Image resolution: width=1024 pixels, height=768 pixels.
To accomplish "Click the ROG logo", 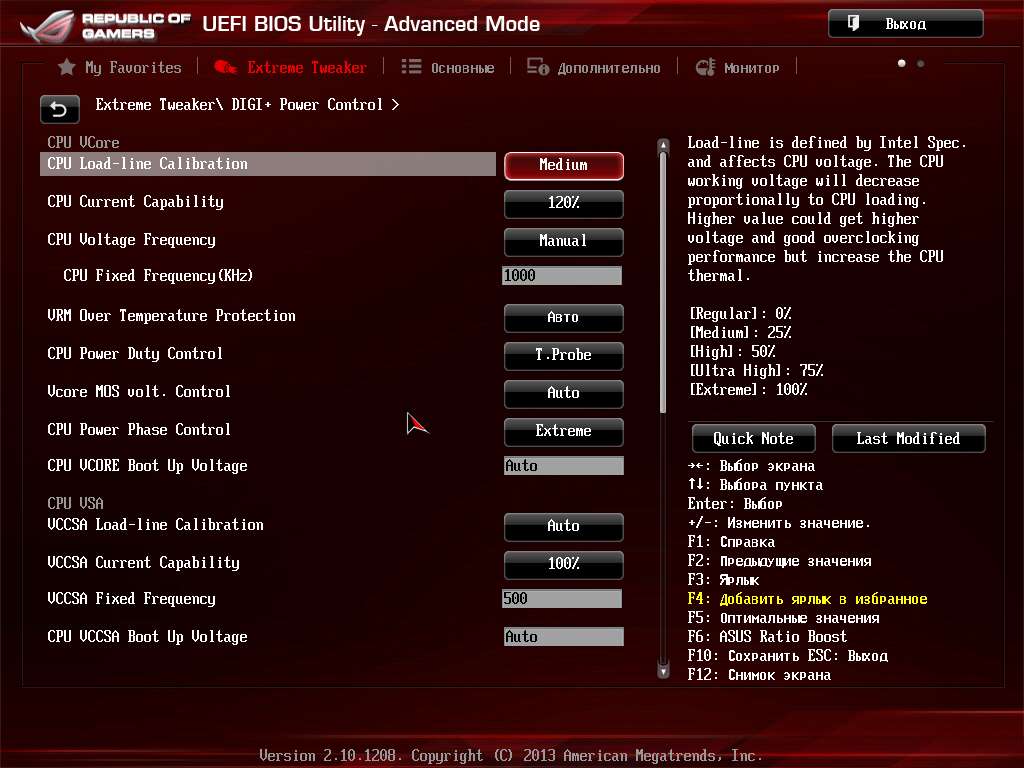I will coord(47,26).
